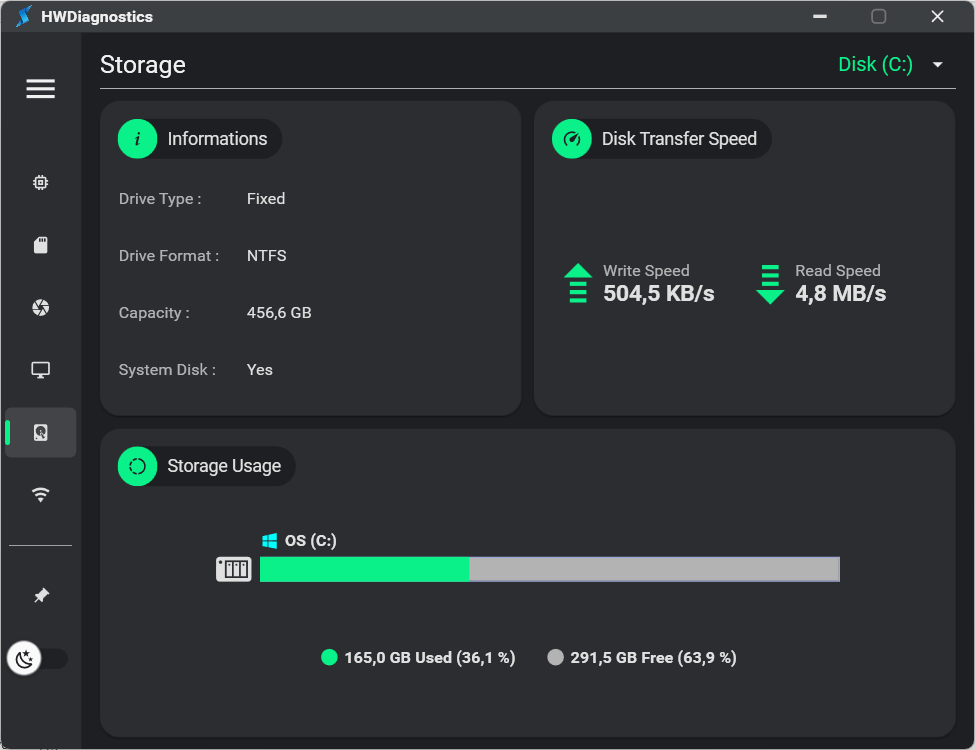Viewport: 975px width, 750px height.
Task: Click the green Write Speed up arrow
Action: point(578,283)
